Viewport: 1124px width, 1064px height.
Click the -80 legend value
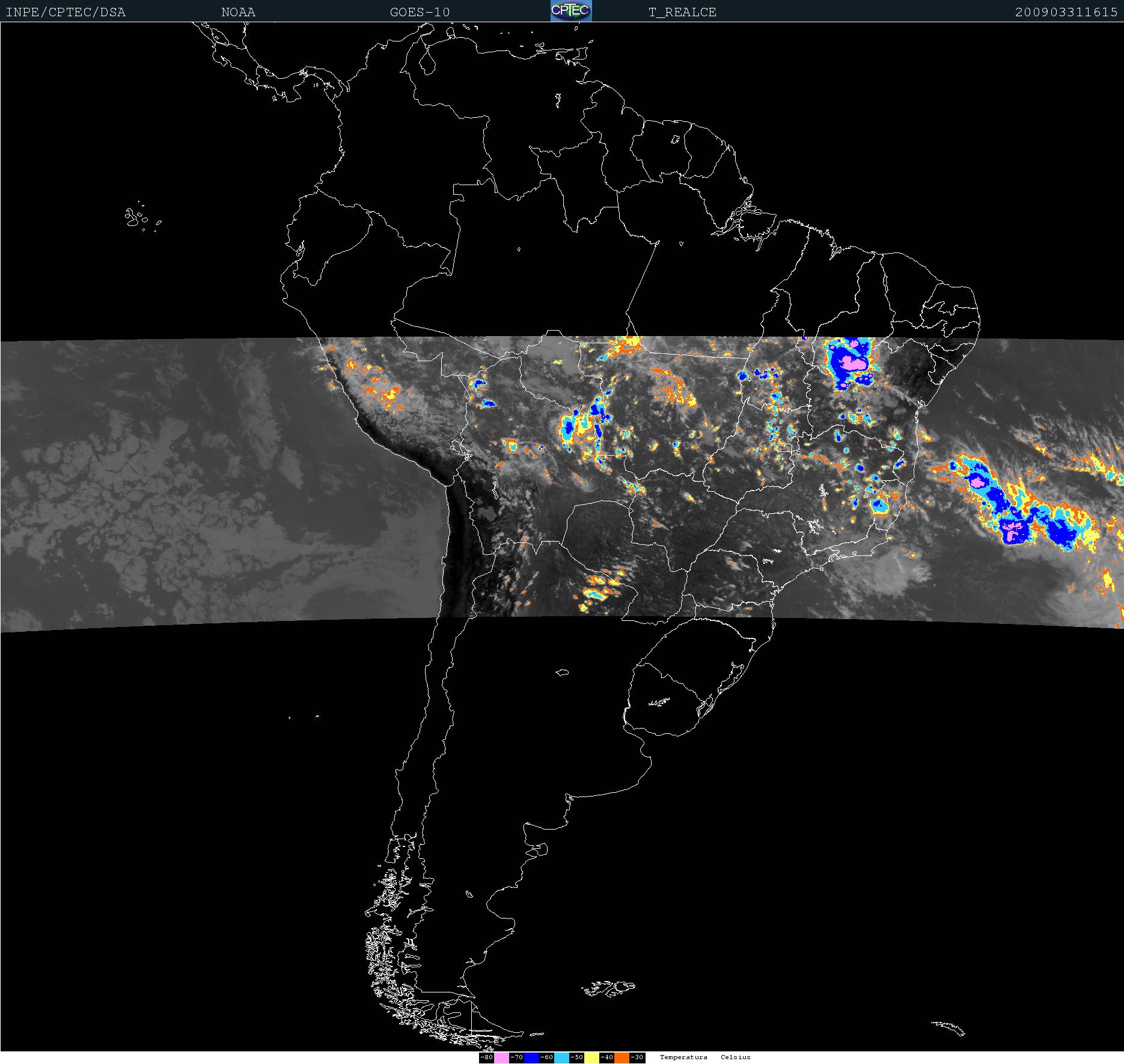(486, 1057)
